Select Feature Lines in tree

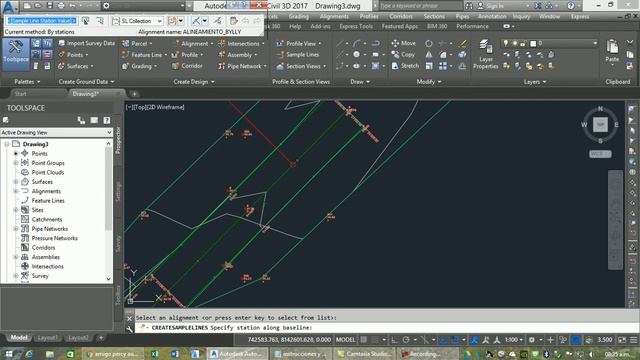click(48, 200)
